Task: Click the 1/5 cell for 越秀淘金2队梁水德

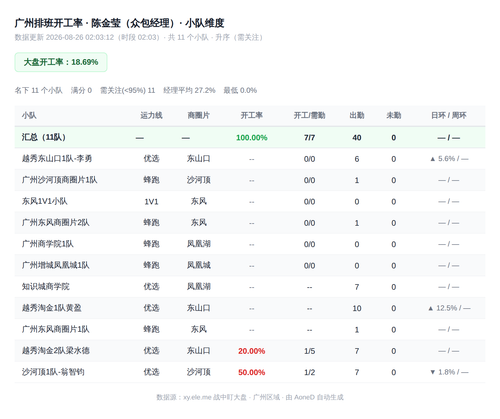Action: 309,351
